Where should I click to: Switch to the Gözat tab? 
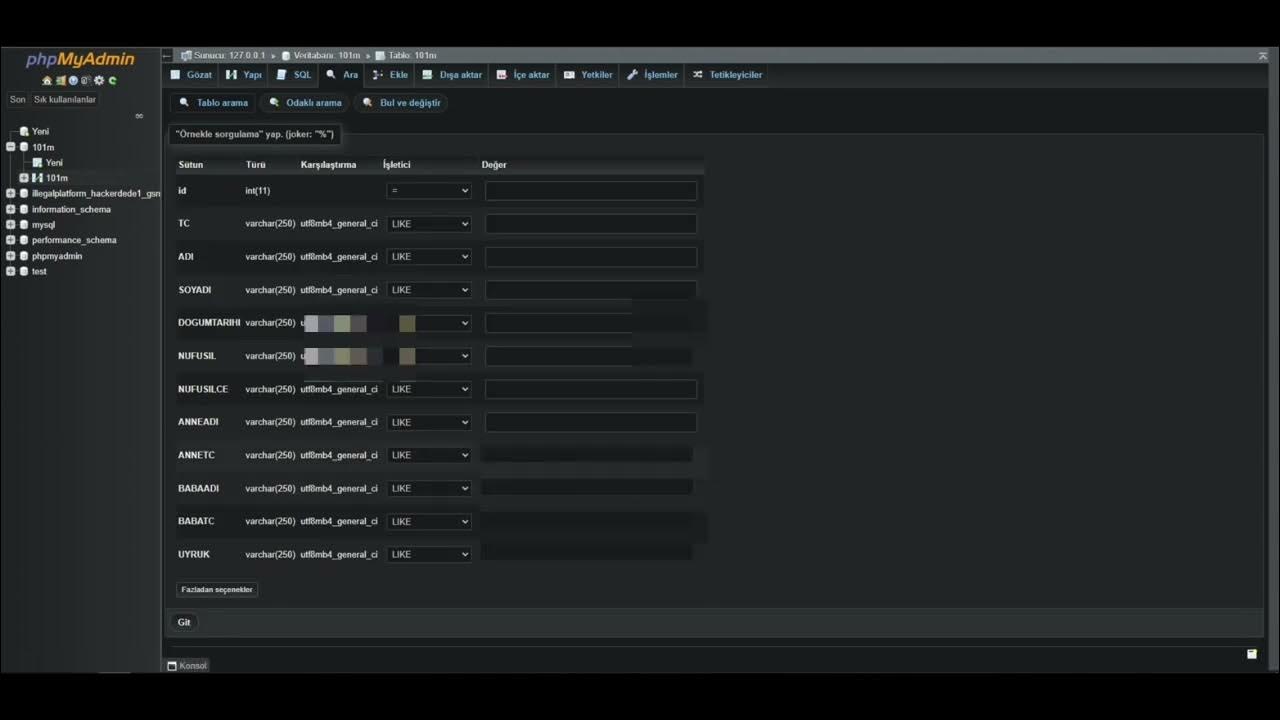191,75
